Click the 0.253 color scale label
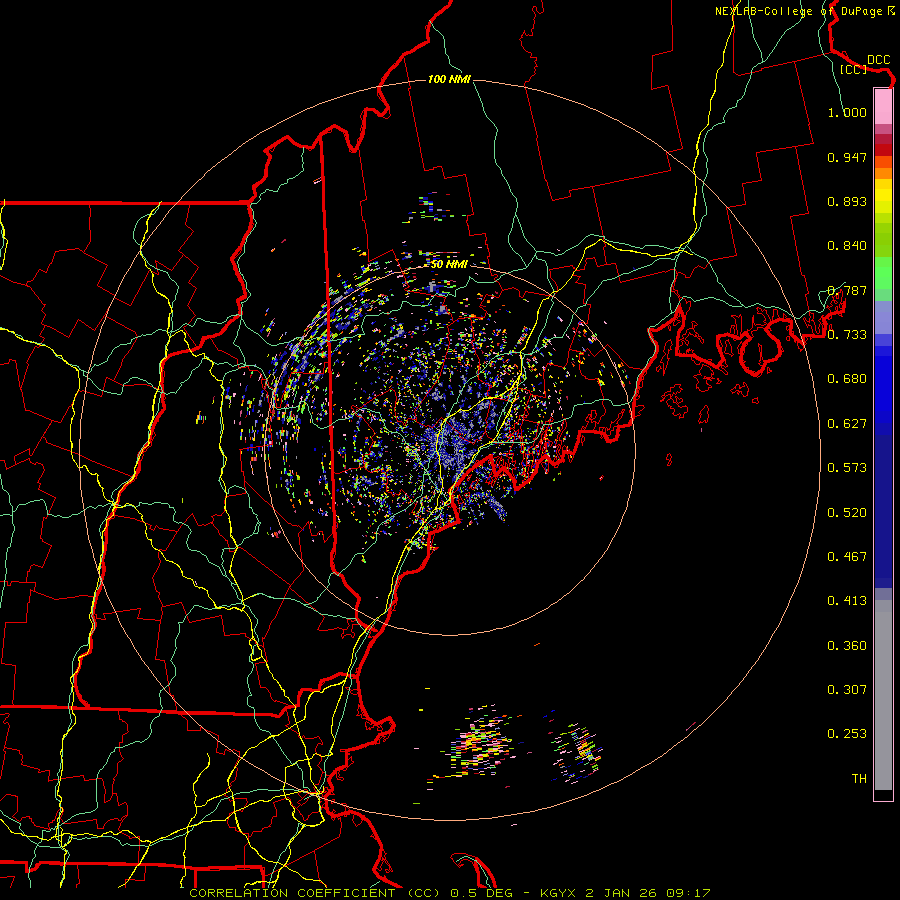The width and height of the screenshot is (900, 900). 847,734
